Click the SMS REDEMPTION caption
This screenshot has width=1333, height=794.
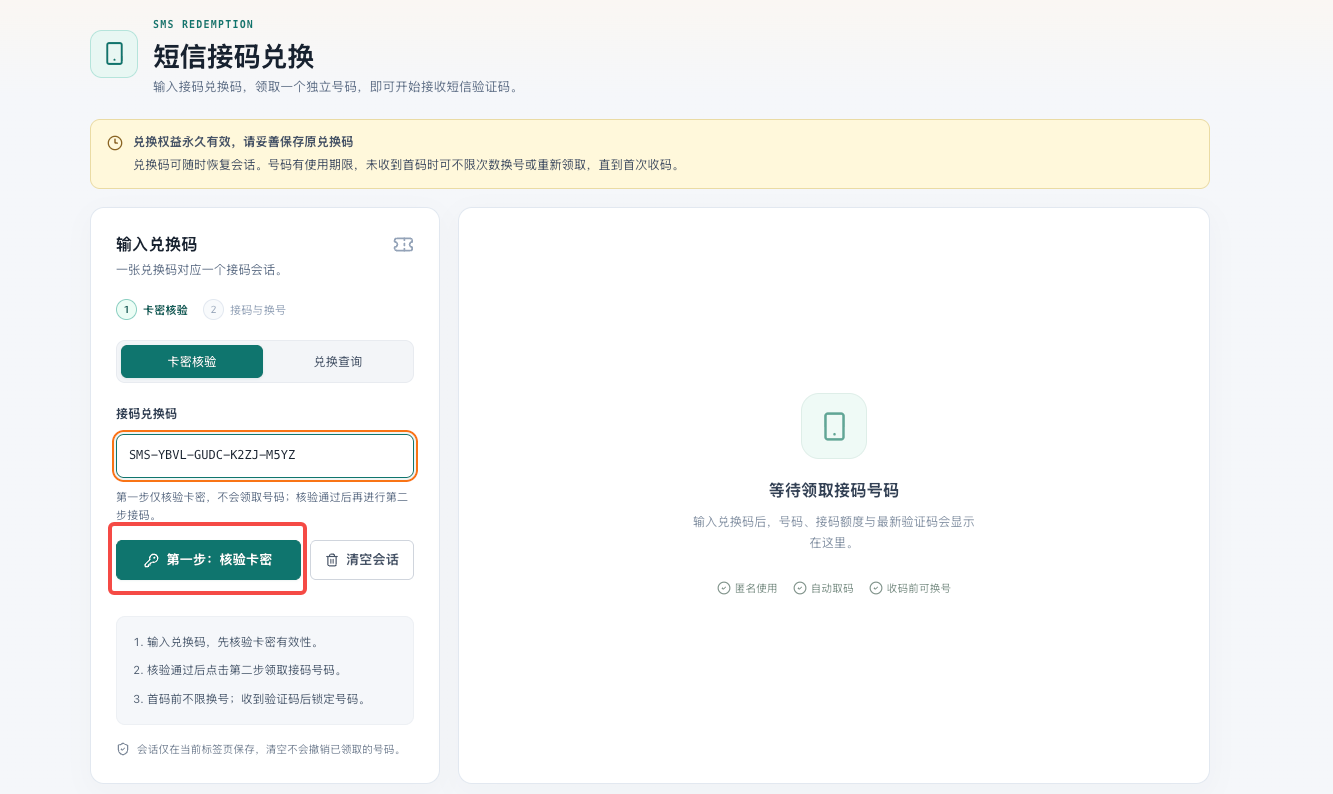pyautogui.click(x=204, y=24)
